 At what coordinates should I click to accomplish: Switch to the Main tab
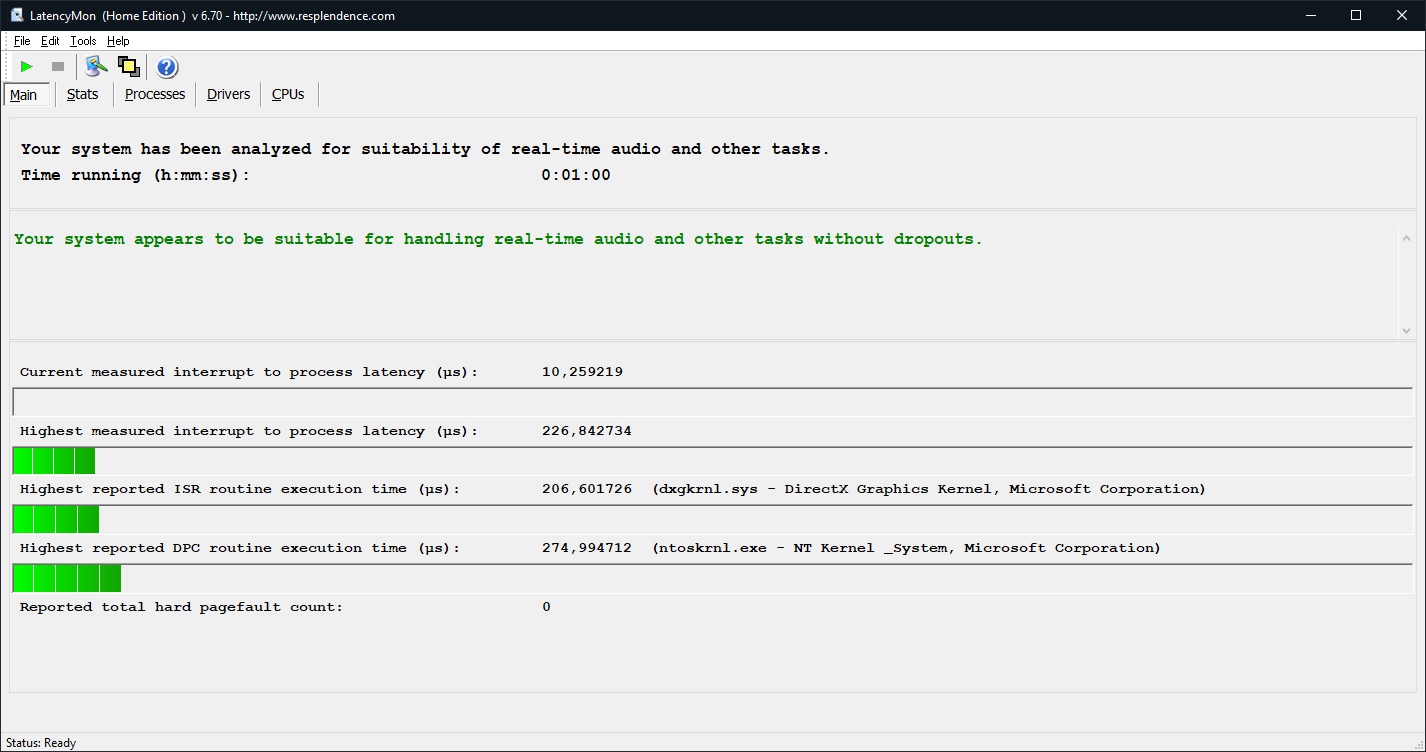pyautogui.click(x=24, y=95)
